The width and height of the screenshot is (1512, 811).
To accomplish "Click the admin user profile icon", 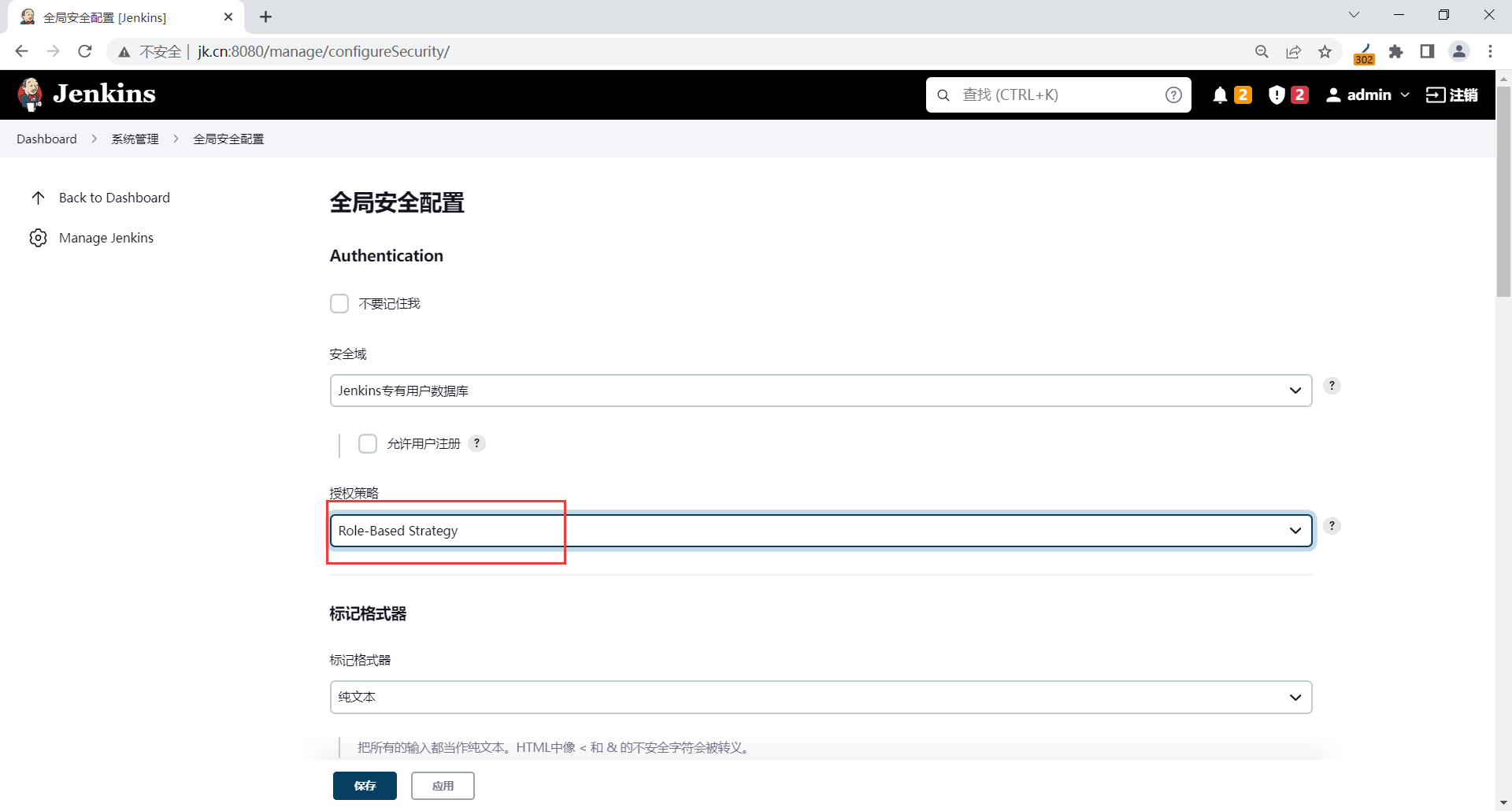I will click(1333, 95).
